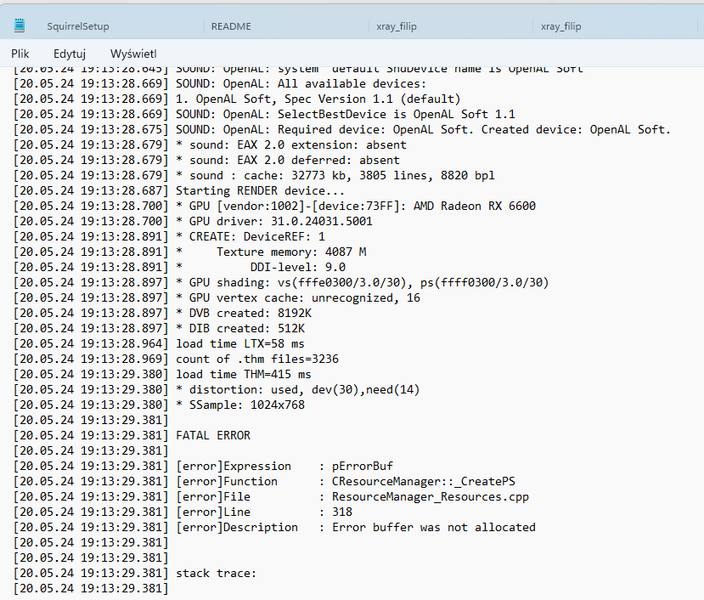
Task: Open the Edytuj menu
Action: pyautogui.click(x=70, y=53)
